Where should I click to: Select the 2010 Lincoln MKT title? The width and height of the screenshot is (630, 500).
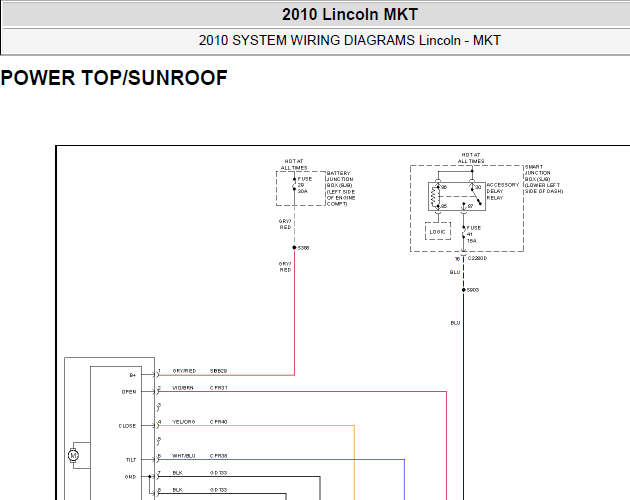[x=350, y=14]
